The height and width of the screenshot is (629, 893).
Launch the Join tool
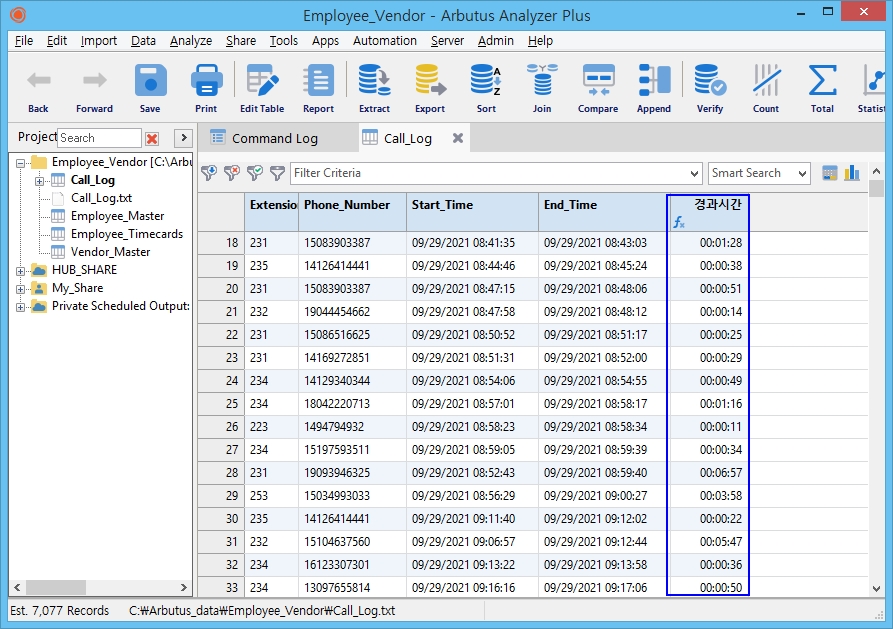[542, 88]
